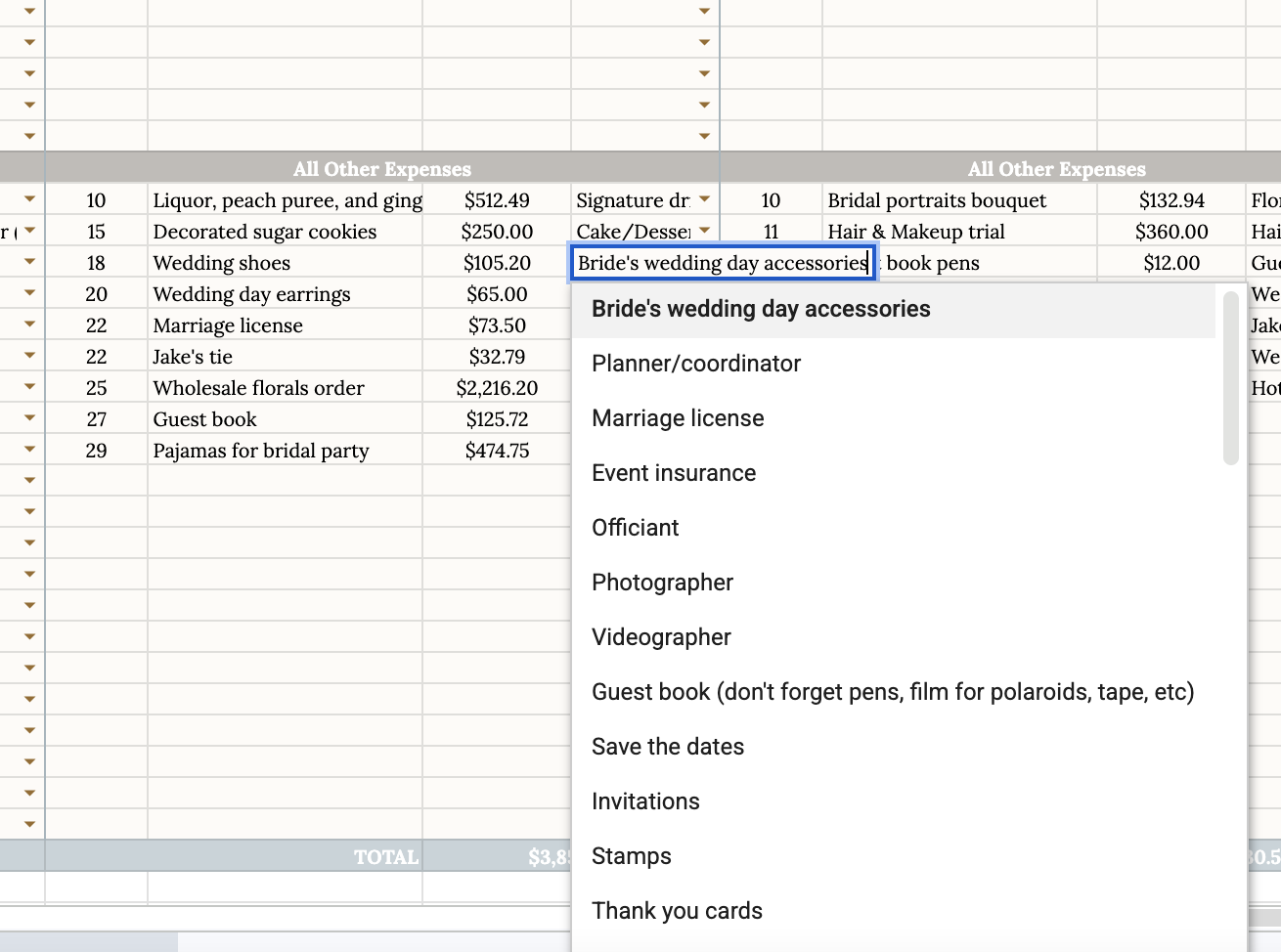1281x952 pixels.
Task: Select the "Guest book" description cell
Action: [286, 419]
